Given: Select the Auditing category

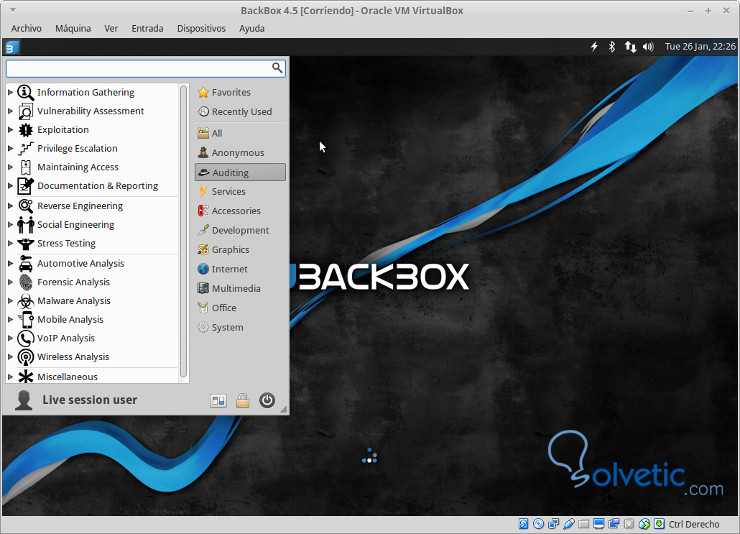Looking at the screenshot, I should pos(240,172).
